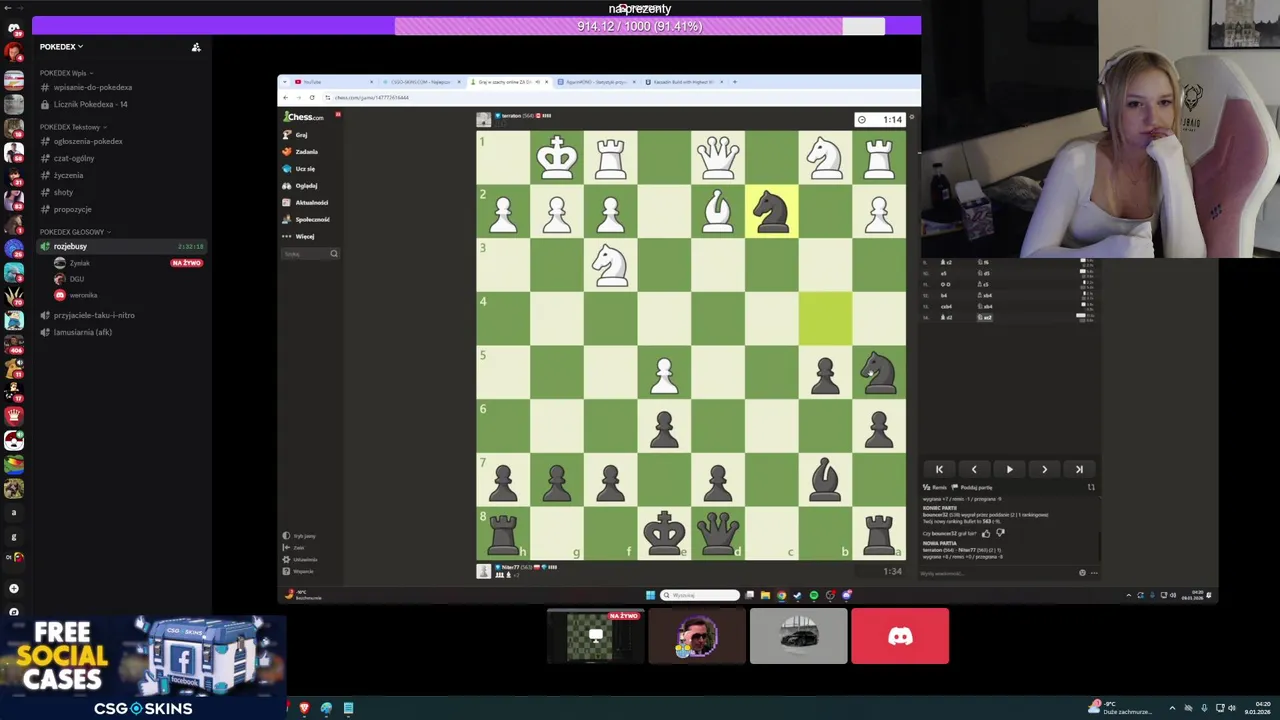Select the white queen on rank 1
Screen dimensions: 1280x720
click(x=718, y=157)
